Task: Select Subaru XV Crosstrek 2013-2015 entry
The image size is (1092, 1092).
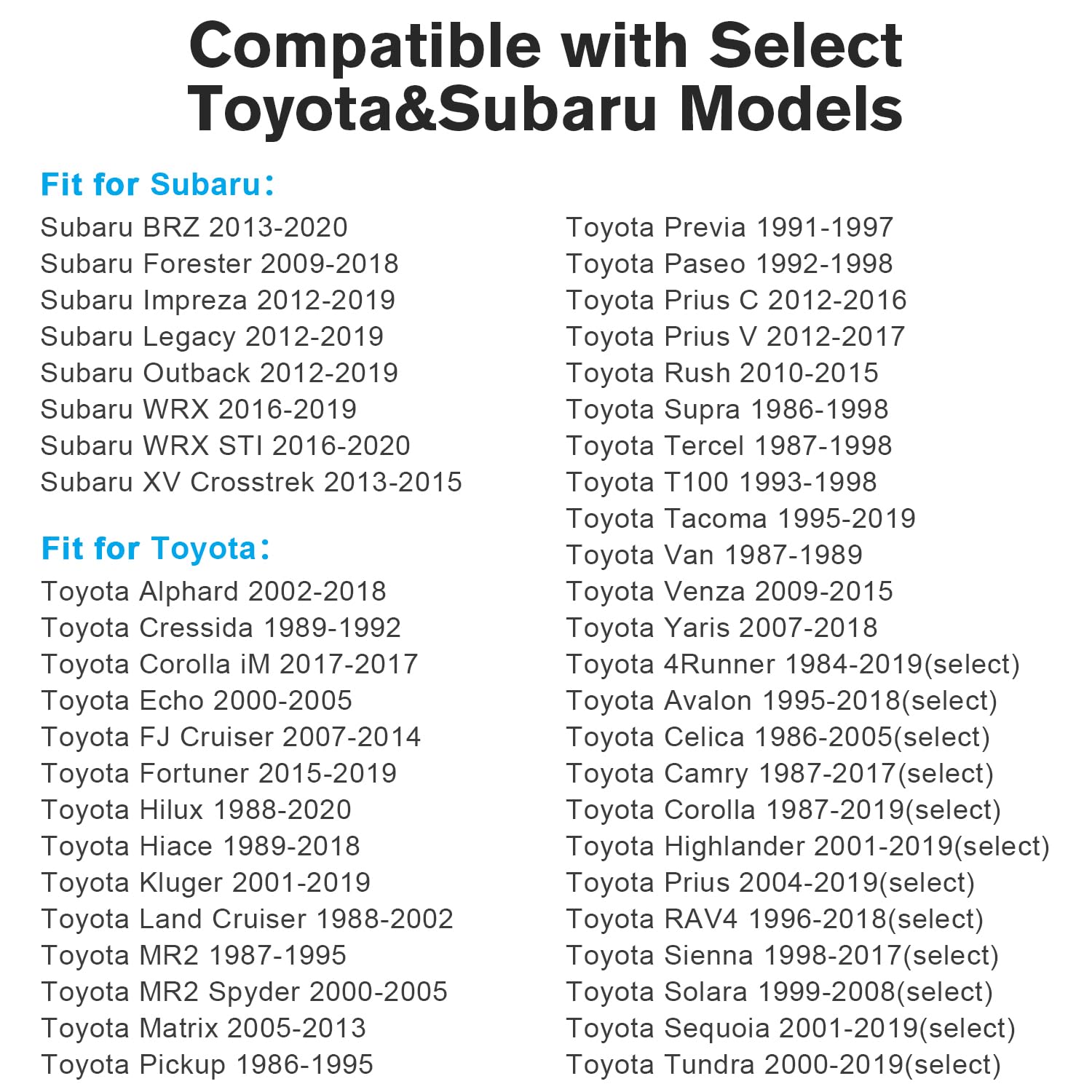Action: pos(252,482)
